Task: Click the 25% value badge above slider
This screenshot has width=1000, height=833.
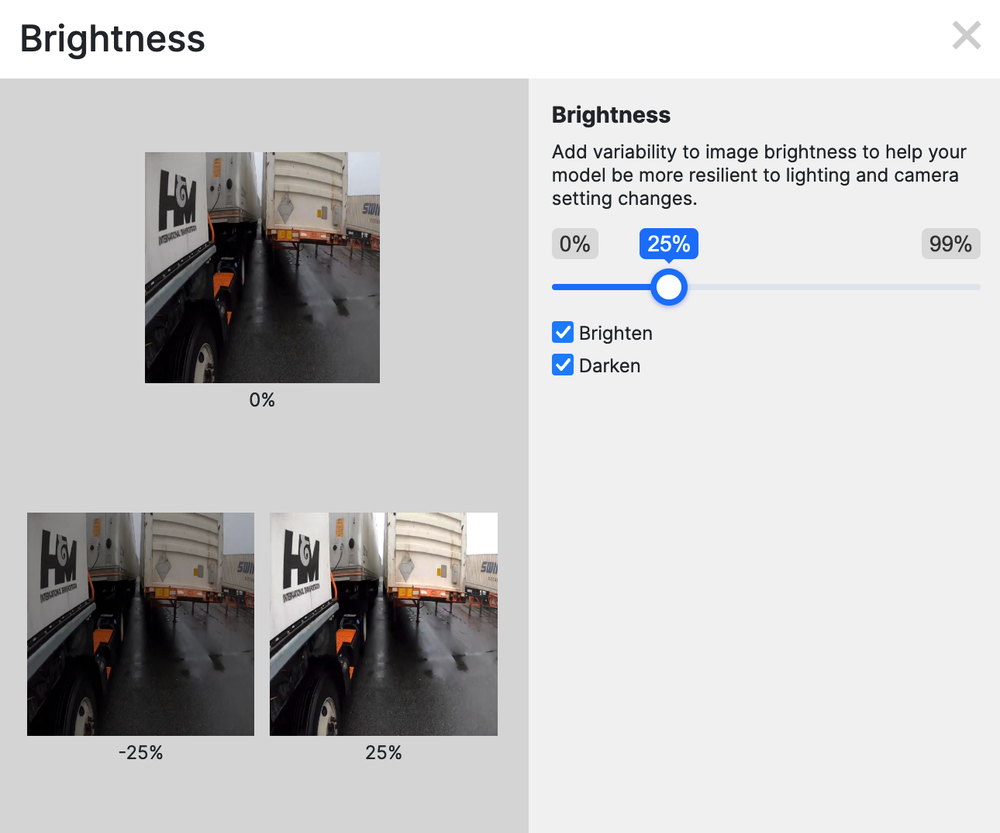Action: [668, 243]
